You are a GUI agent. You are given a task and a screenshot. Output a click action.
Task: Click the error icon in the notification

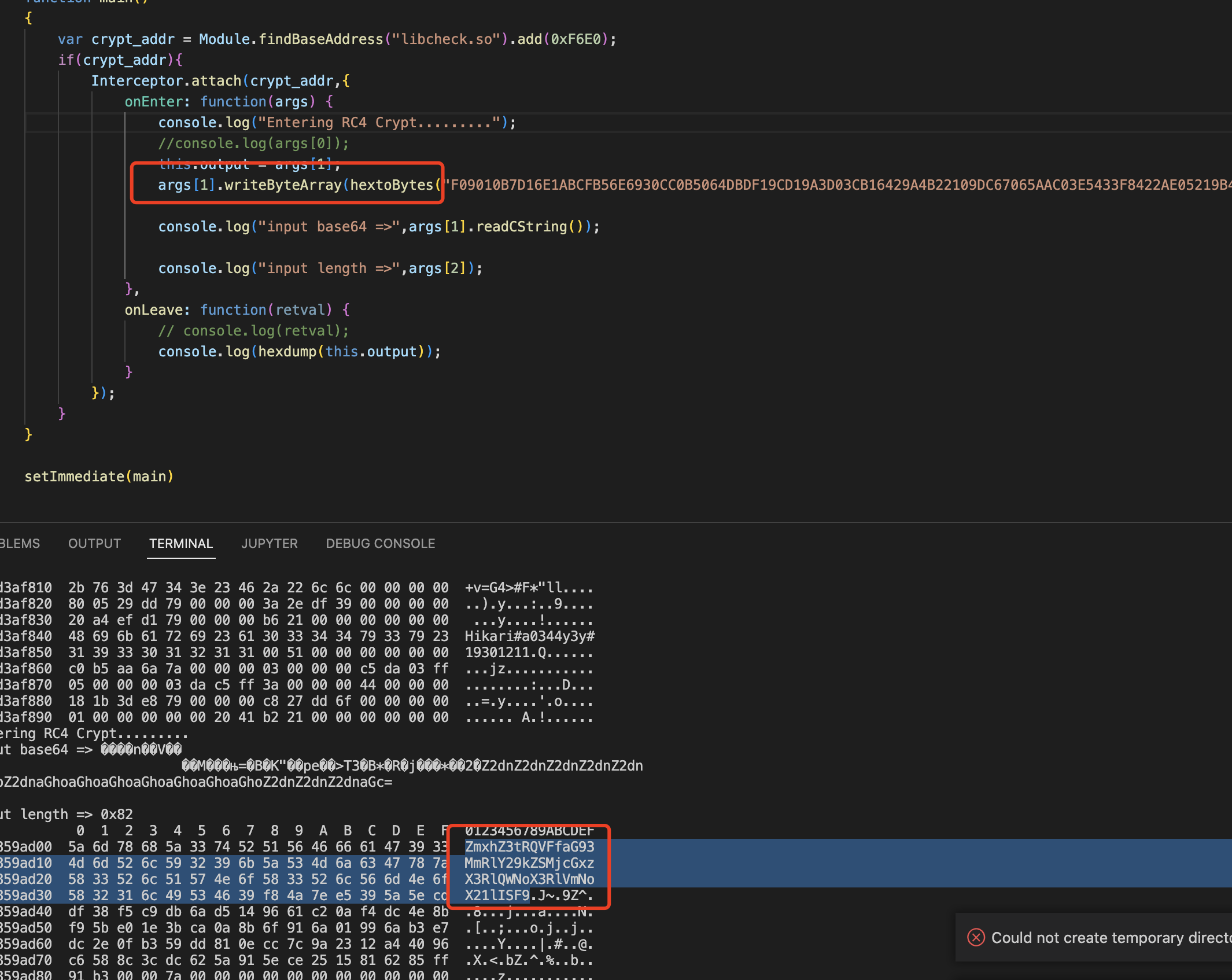[x=976, y=937]
